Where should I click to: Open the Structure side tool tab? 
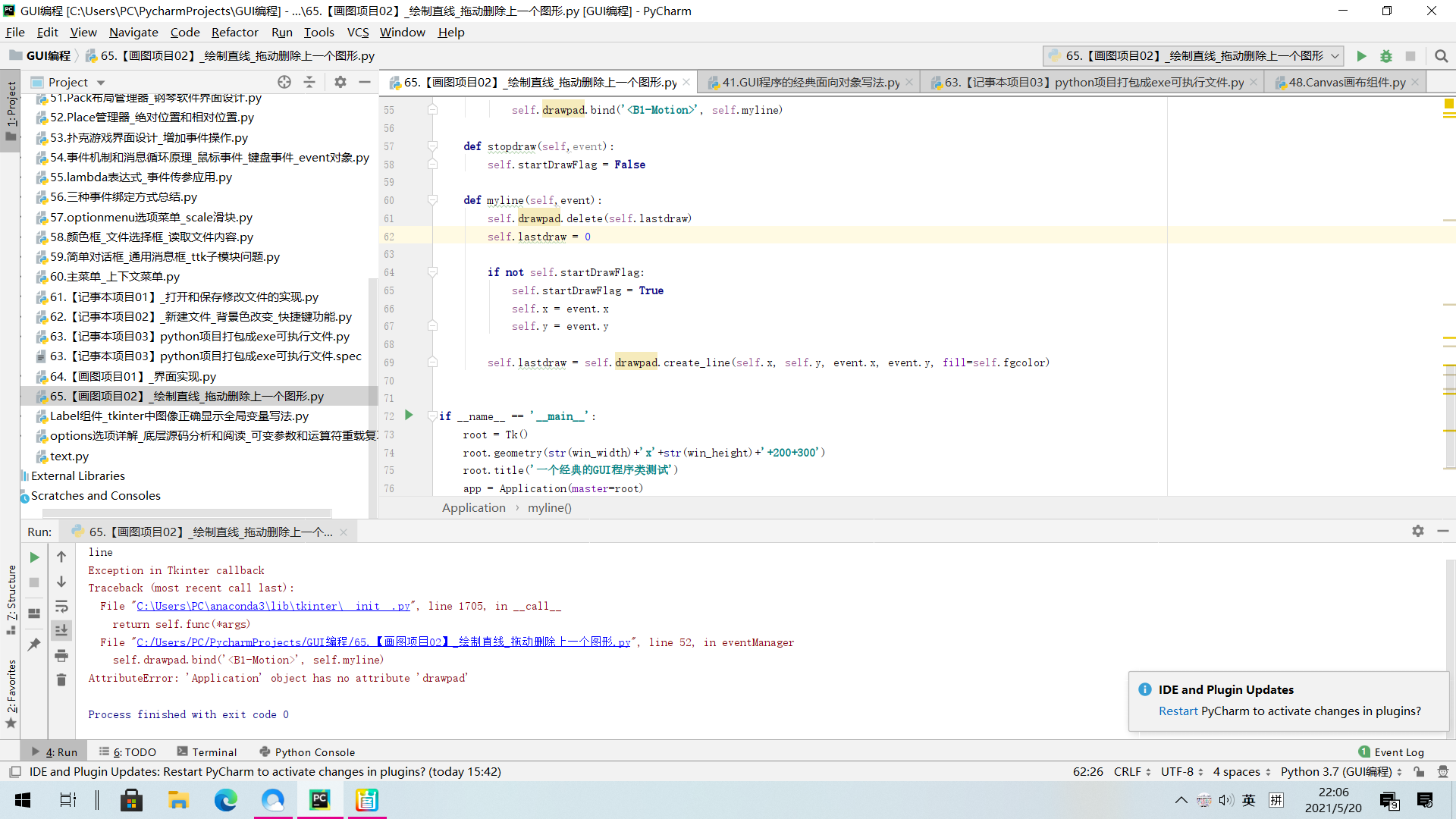pos(11,600)
